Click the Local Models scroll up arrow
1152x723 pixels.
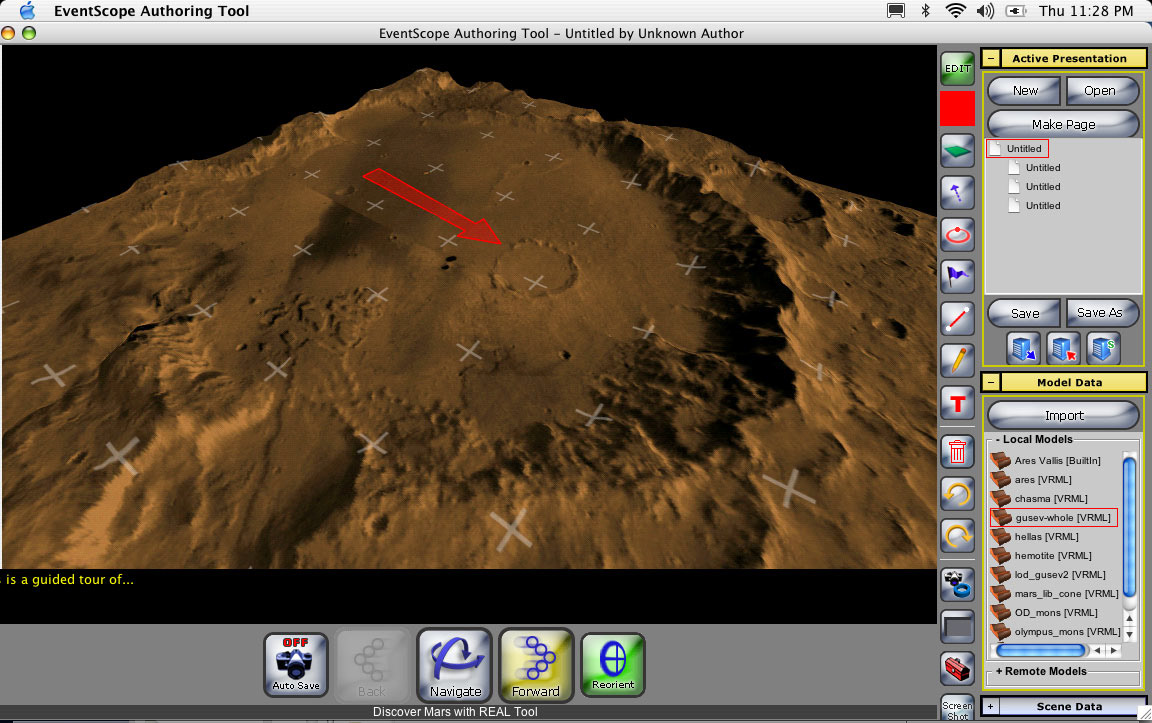point(1130,619)
